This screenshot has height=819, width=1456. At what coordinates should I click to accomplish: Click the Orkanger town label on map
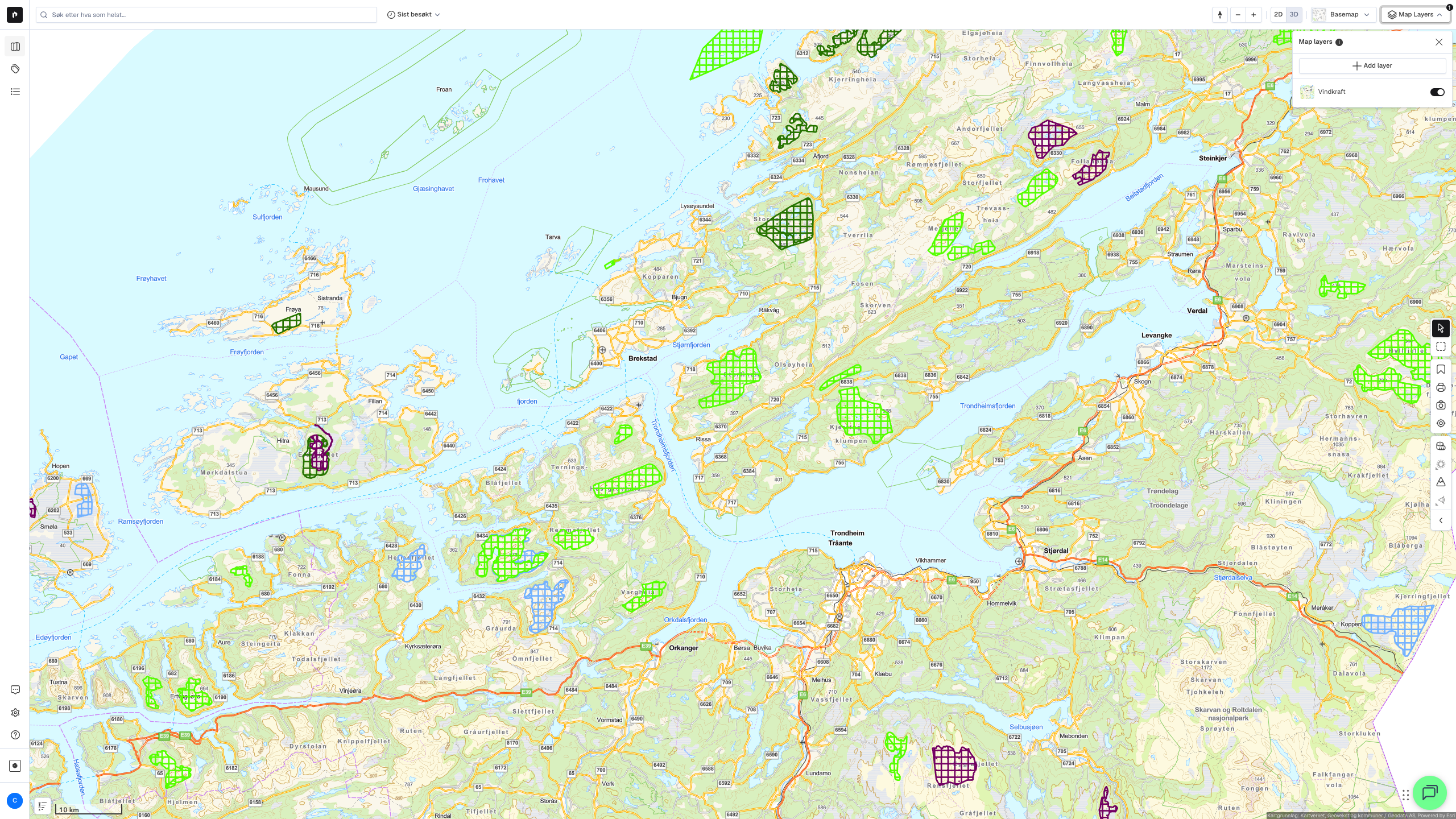[x=684, y=648]
